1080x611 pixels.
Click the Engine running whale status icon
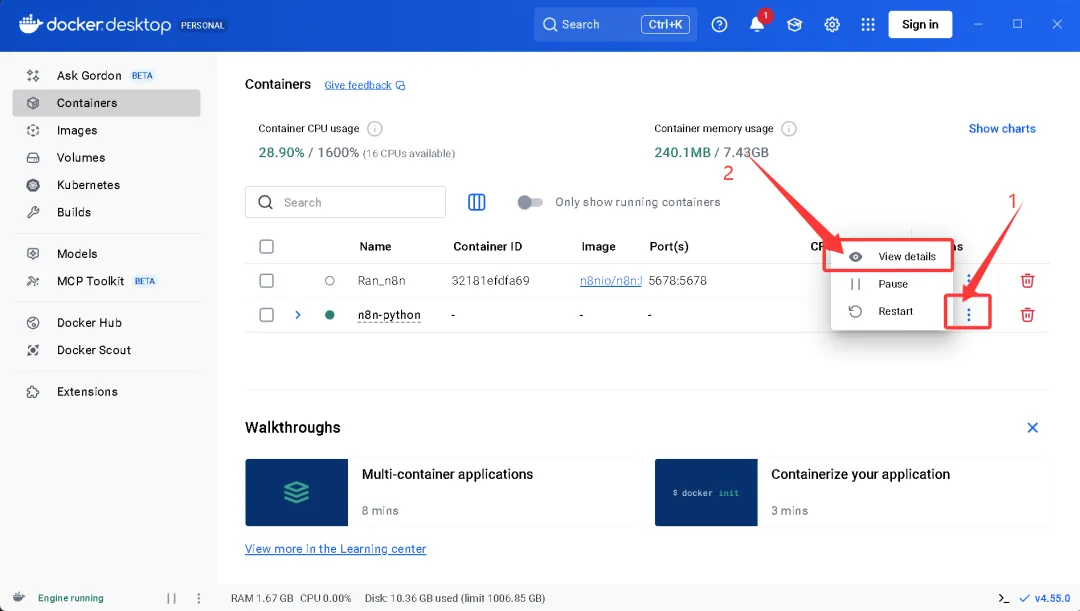19,597
